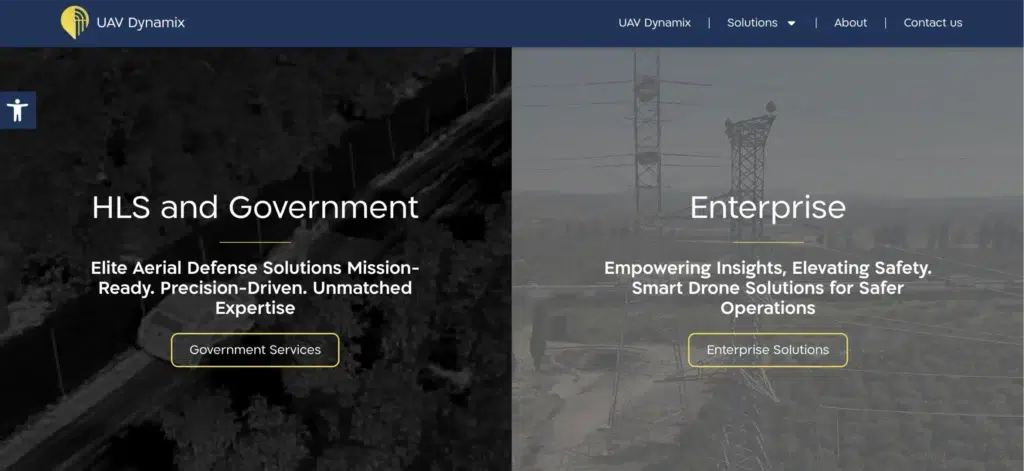
Task: Click the Enterprise Solutions button
Action: pyautogui.click(x=768, y=350)
